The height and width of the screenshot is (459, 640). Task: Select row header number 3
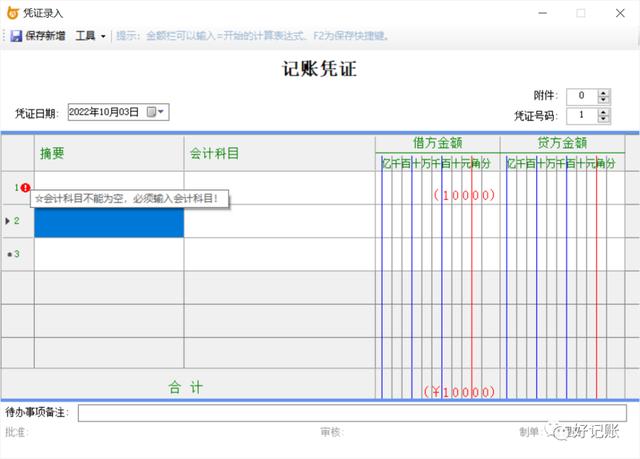[18, 254]
